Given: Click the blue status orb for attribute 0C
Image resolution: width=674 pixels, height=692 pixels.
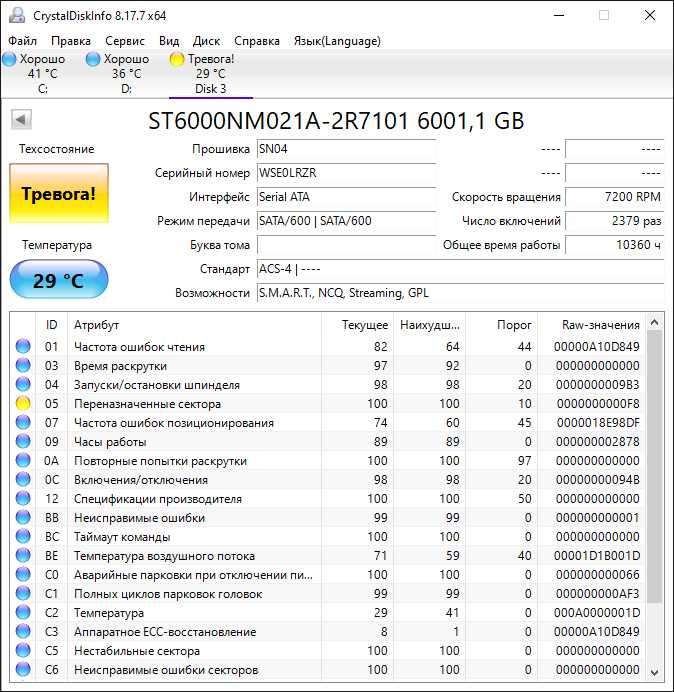Looking at the screenshot, I should coord(23,479).
